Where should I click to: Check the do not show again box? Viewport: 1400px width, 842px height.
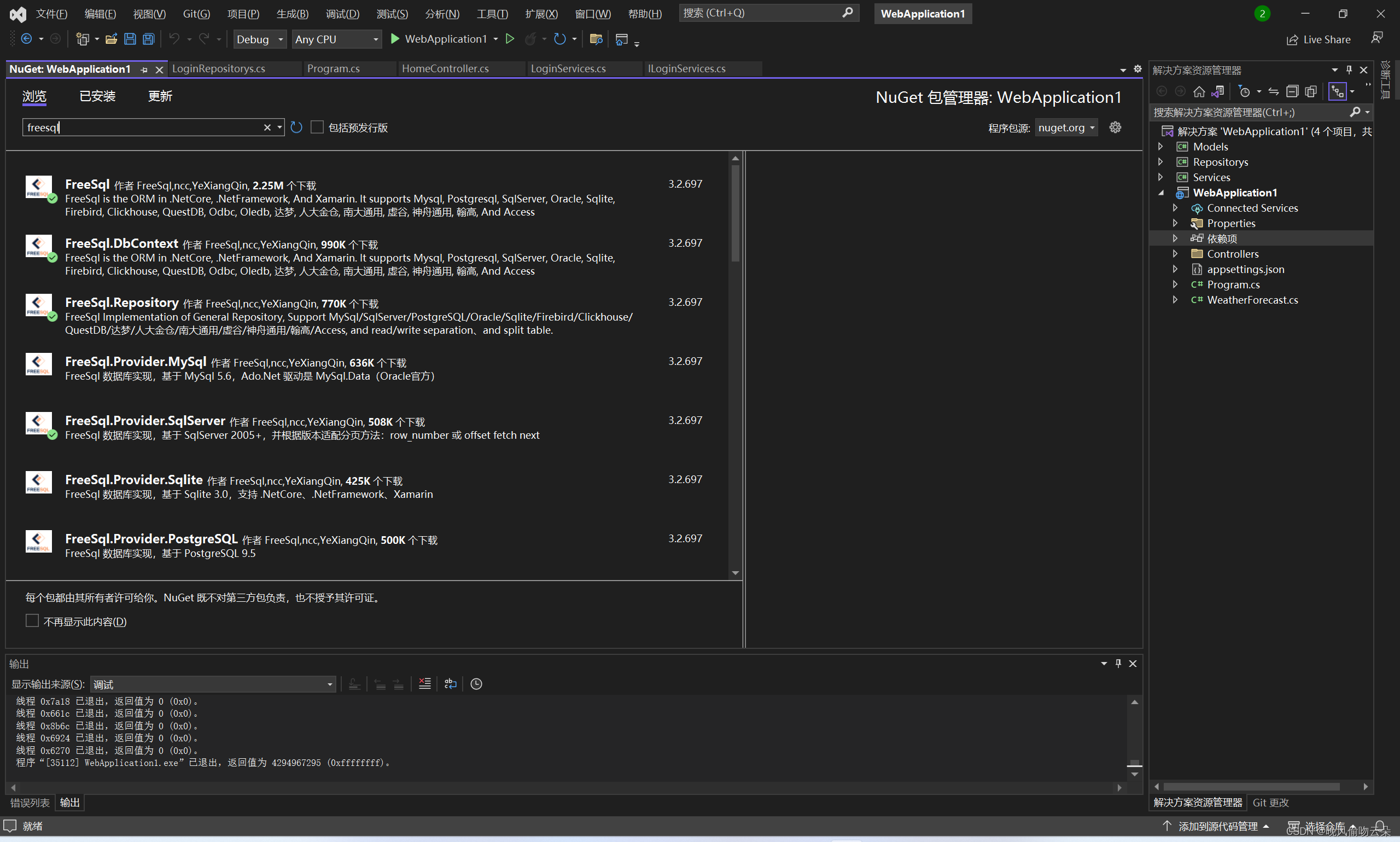[32, 621]
